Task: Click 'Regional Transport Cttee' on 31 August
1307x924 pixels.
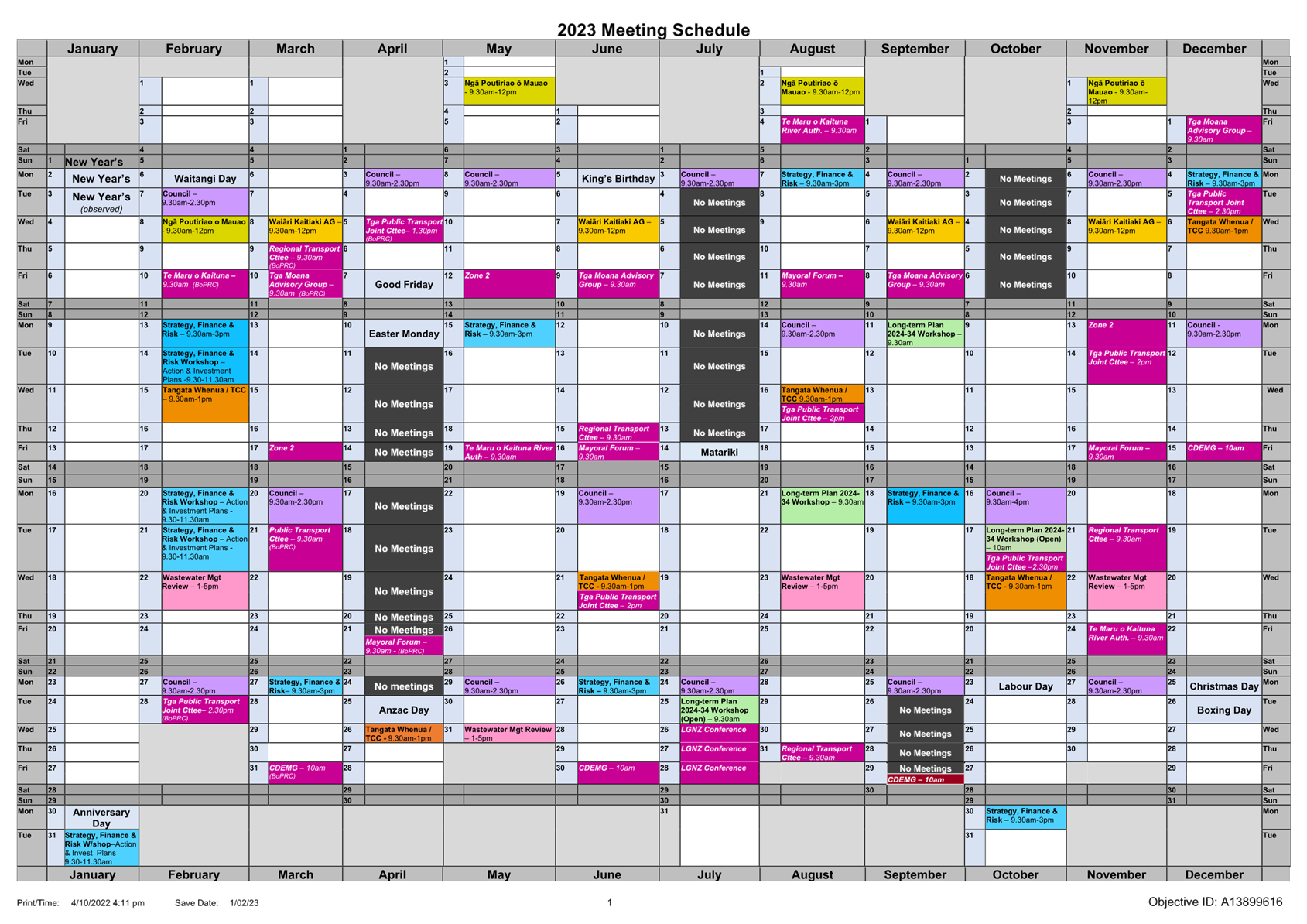Action: click(x=822, y=753)
